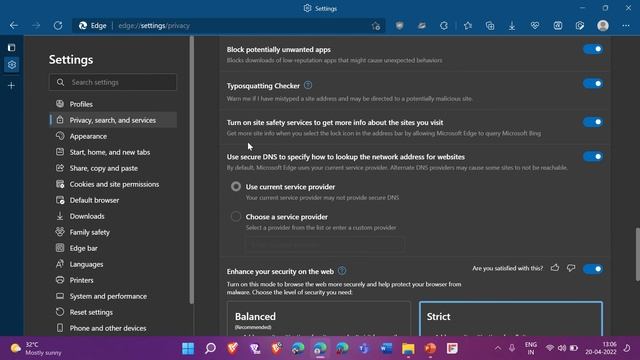
Task: Click the custom DNS provider field
Action: (x=324, y=244)
